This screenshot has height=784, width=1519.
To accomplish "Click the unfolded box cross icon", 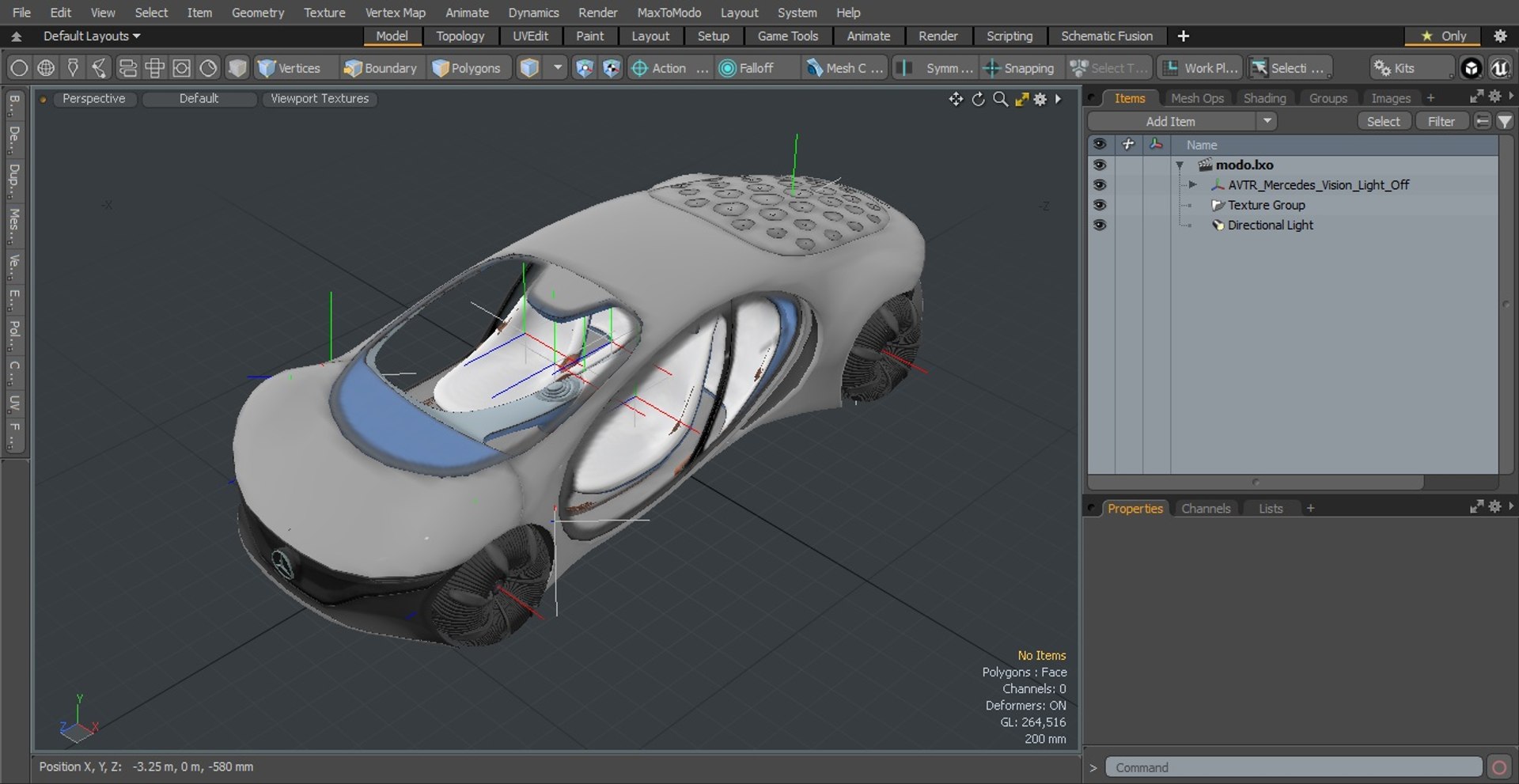I will [x=154, y=68].
